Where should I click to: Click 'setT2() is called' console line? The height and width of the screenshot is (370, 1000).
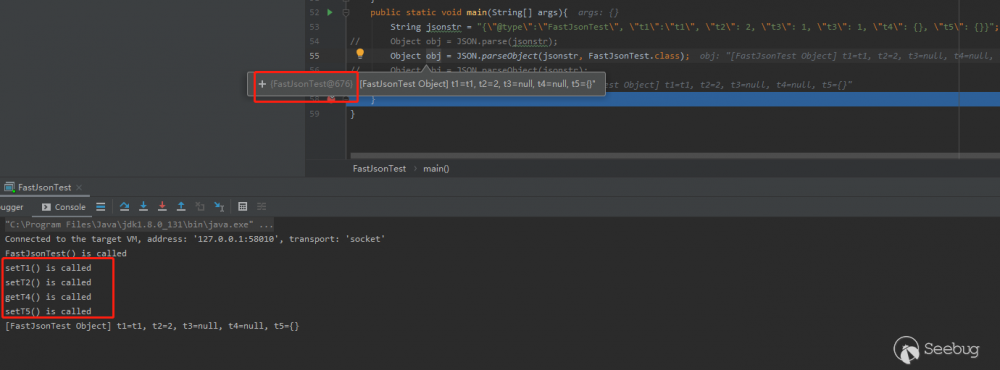coord(48,282)
